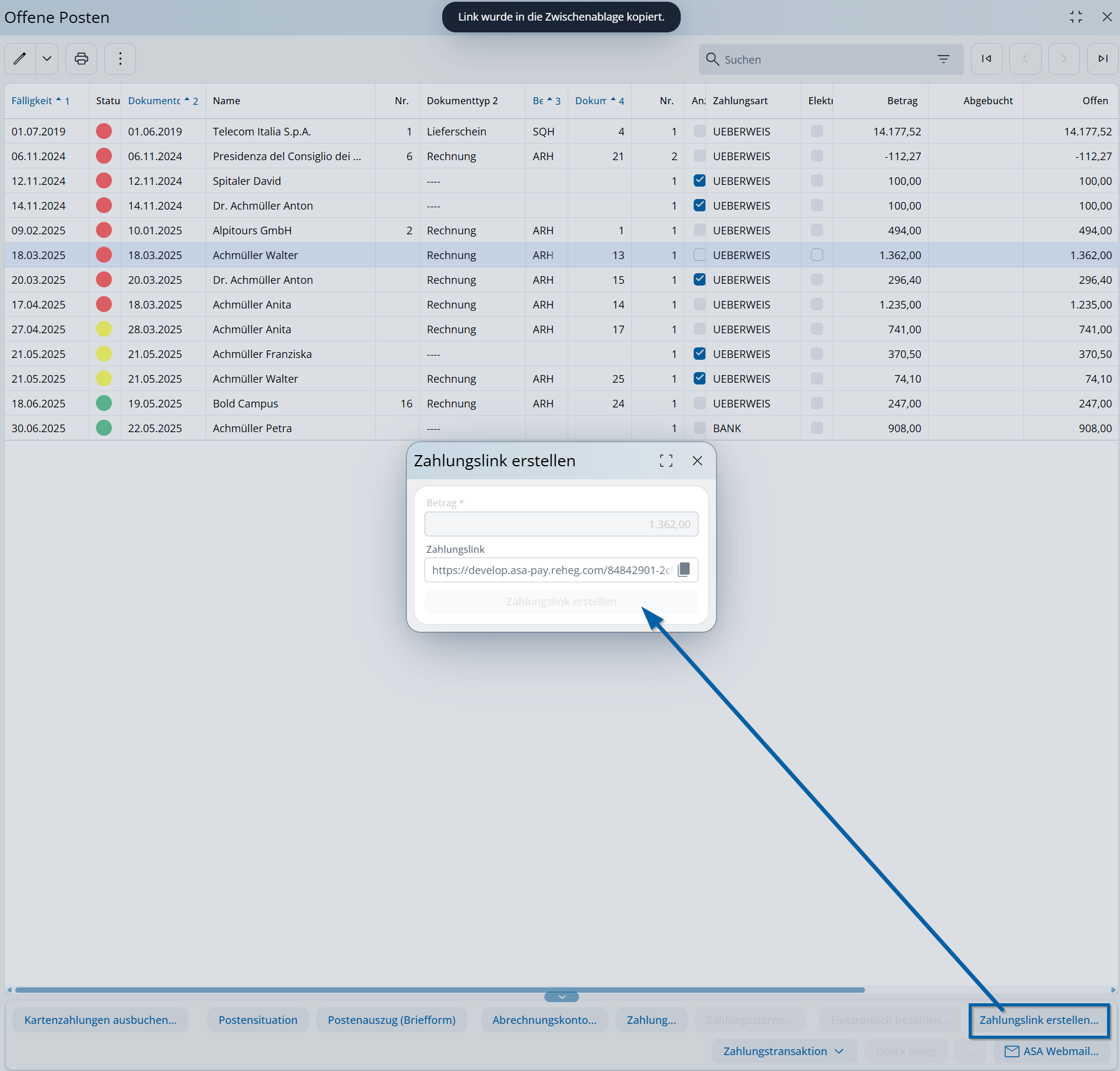Click the collapse chevron above bottom buttons
1120x1071 pixels.
click(x=561, y=997)
